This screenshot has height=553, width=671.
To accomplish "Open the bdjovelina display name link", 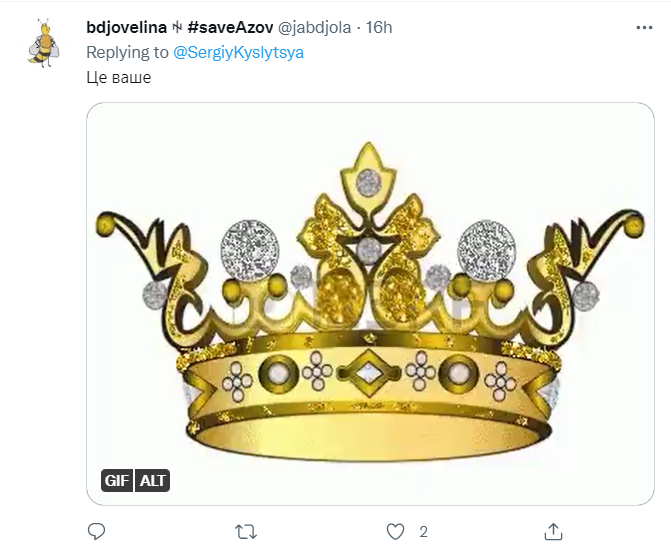I will coord(126,28).
